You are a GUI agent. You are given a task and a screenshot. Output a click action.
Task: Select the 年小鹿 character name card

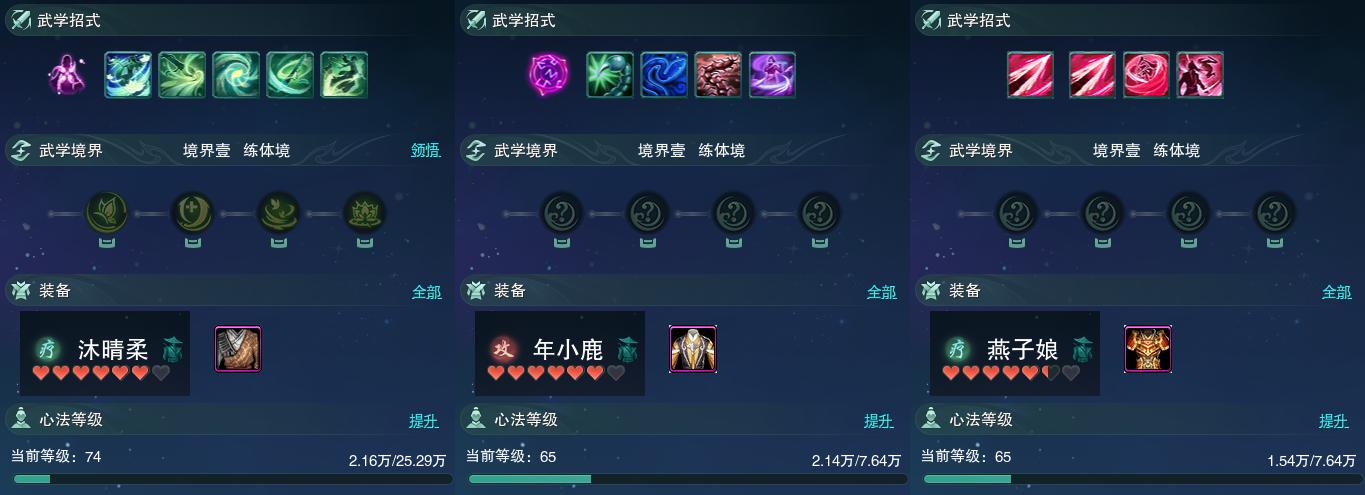[560, 353]
